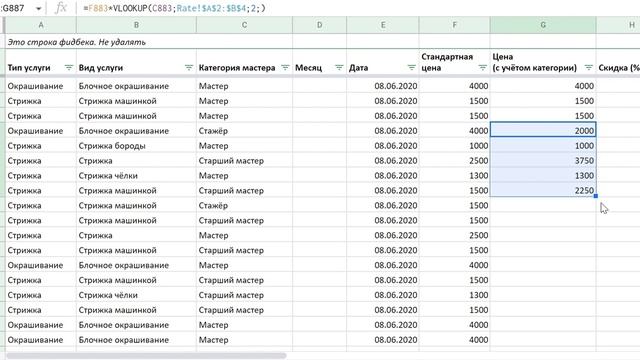
Task: Open filter for Дата column
Action: click(x=411, y=68)
